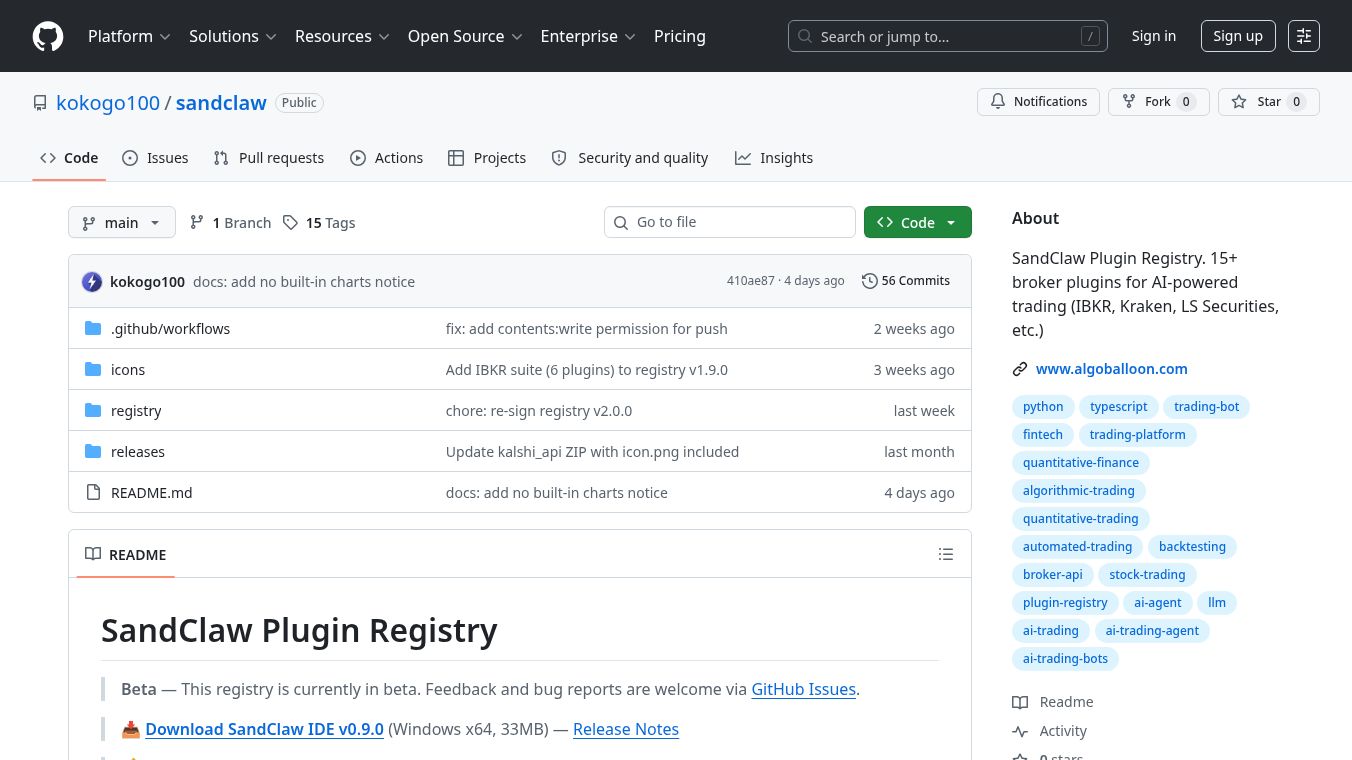Switch to the Code tab
Image resolution: width=1352 pixels, height=760 pixels.
point(69,158)
